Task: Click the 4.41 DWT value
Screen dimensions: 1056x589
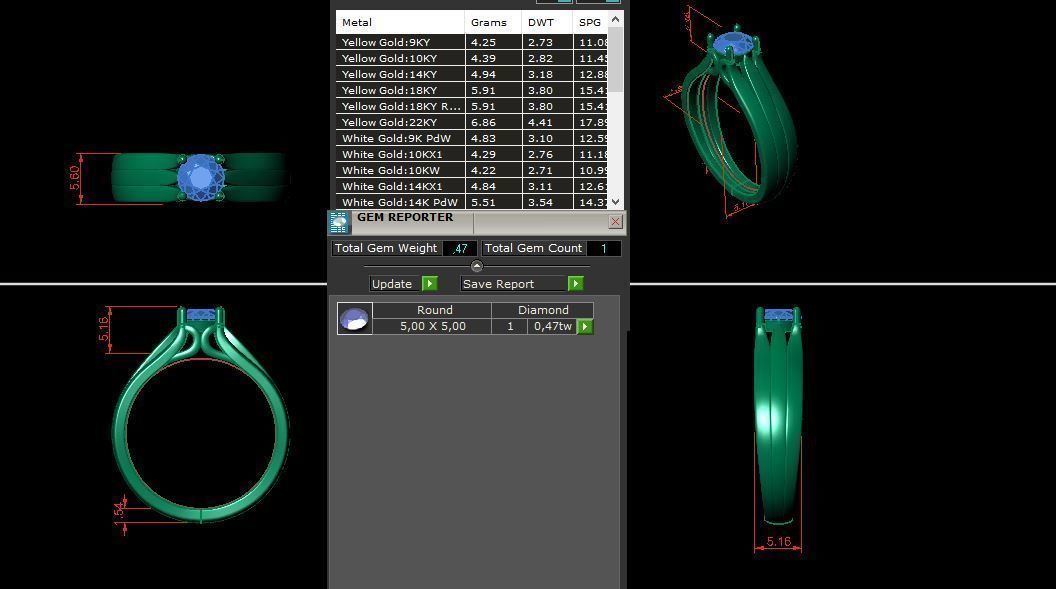Action: 540,123
